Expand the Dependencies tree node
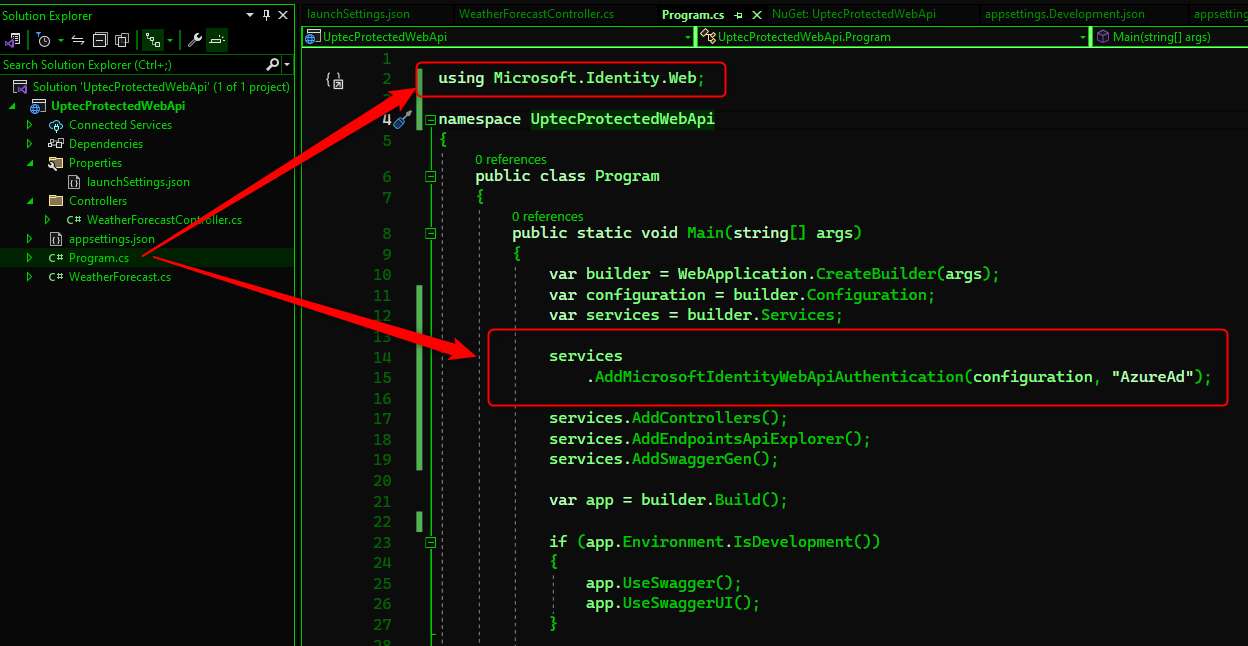Image resolution: width=1248 pixels, height=646 pixels. coord(29,144)
